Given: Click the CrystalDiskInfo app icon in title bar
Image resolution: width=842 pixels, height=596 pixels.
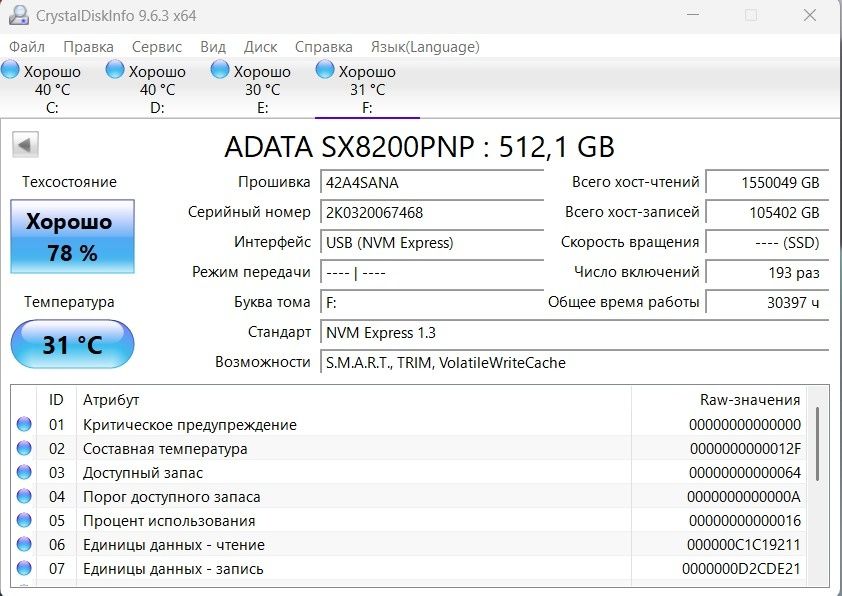Looking at the screenshot, I should (18, 14).
